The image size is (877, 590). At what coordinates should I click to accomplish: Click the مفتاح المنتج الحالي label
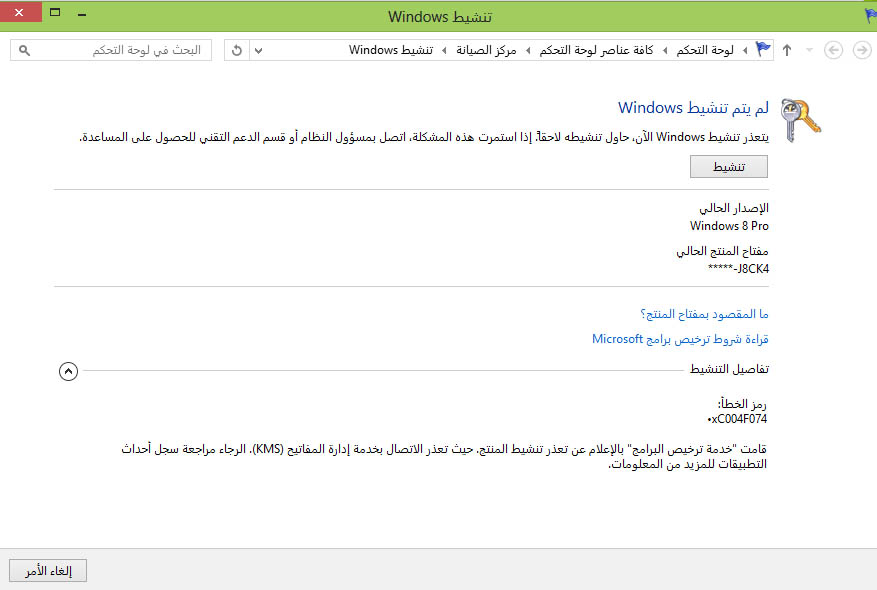click(x=722, y=251)
